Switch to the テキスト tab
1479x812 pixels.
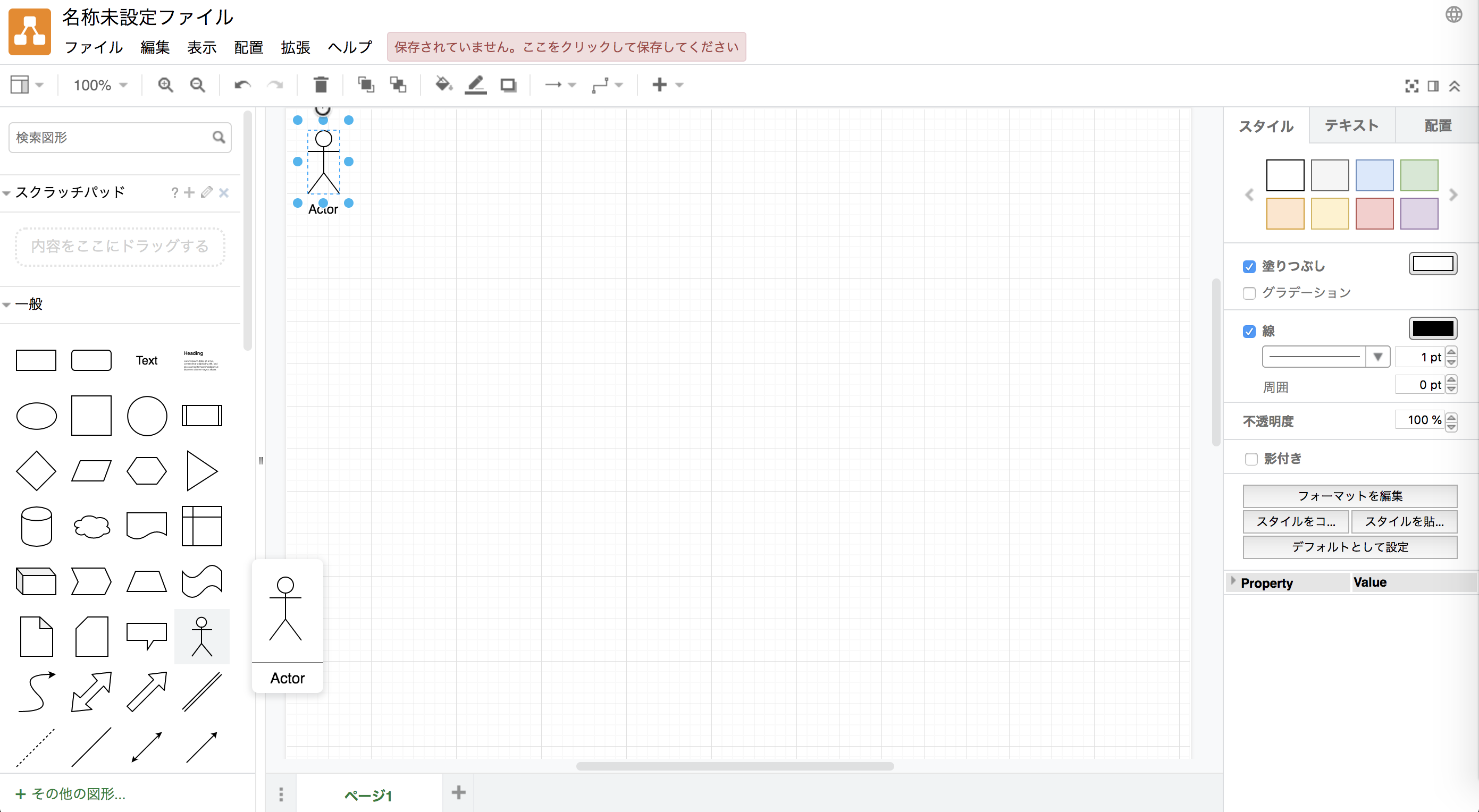click(1351, 125)
